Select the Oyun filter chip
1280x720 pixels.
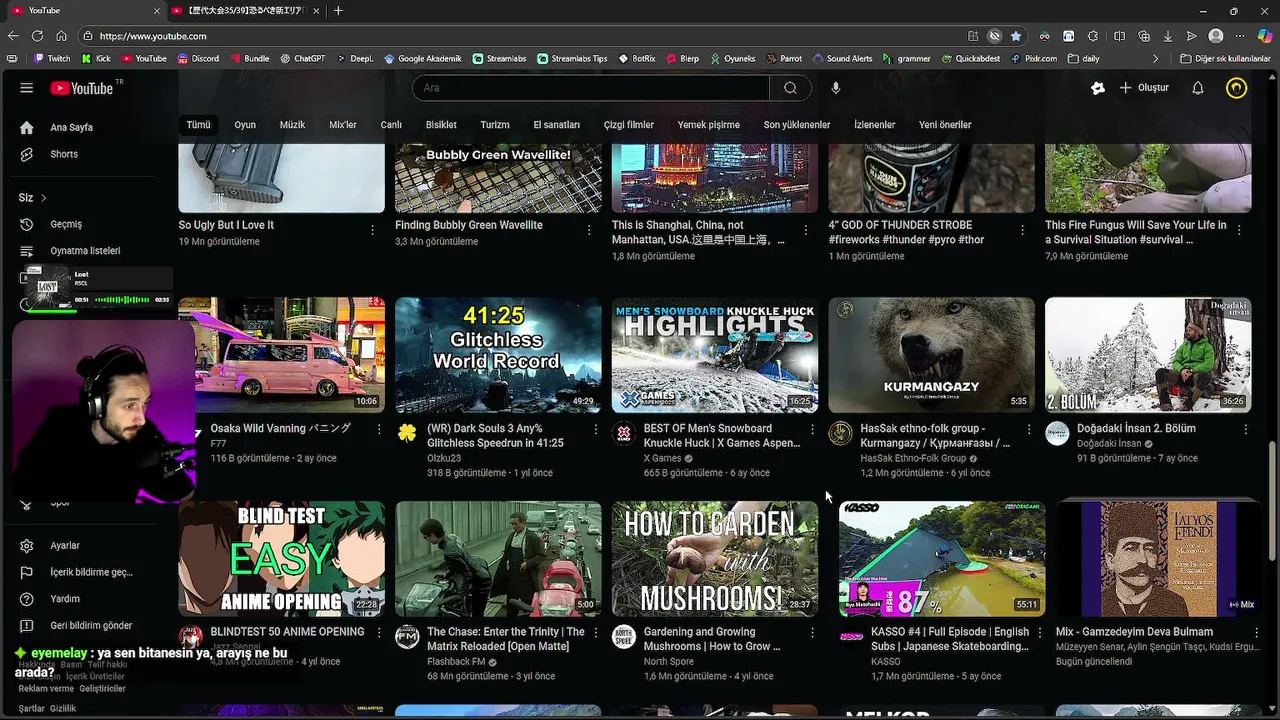(x=245, y=125)
